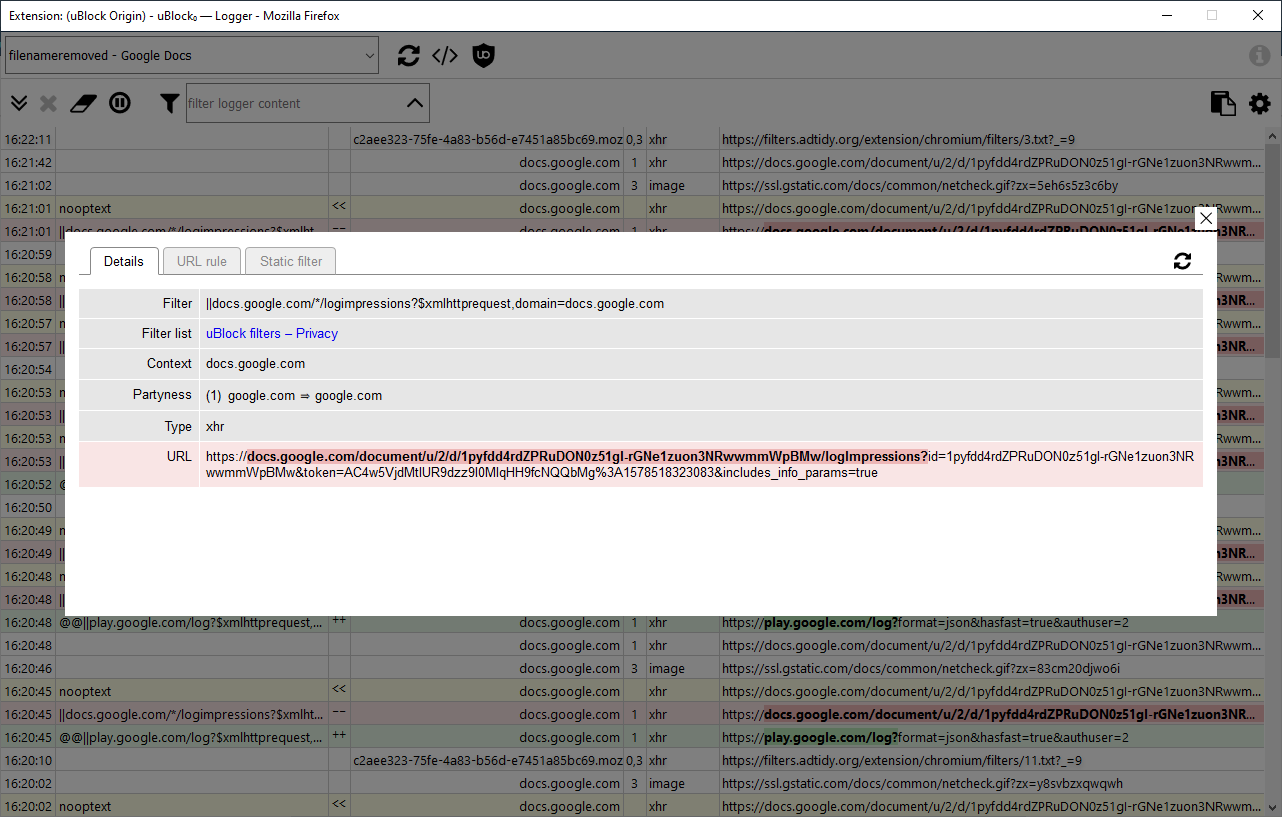Select the Details tab
This screenshot has width=1282, height=817.
[x=124, y=261]
